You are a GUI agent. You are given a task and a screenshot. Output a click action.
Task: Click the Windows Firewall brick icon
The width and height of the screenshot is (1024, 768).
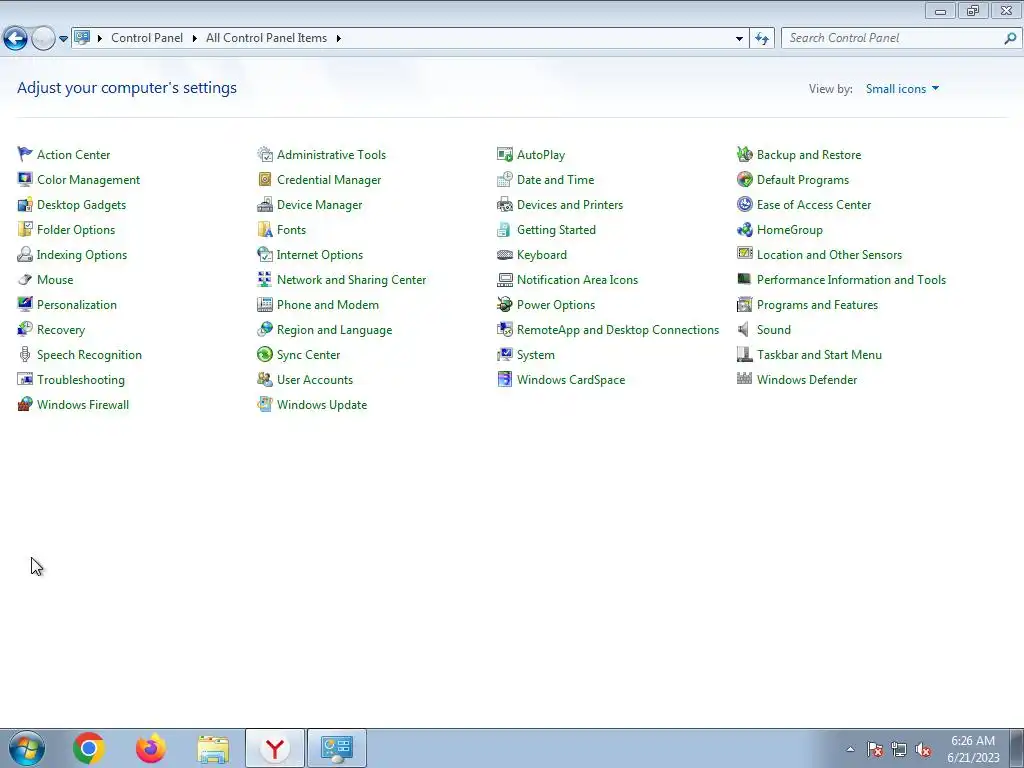click(25, 404)
